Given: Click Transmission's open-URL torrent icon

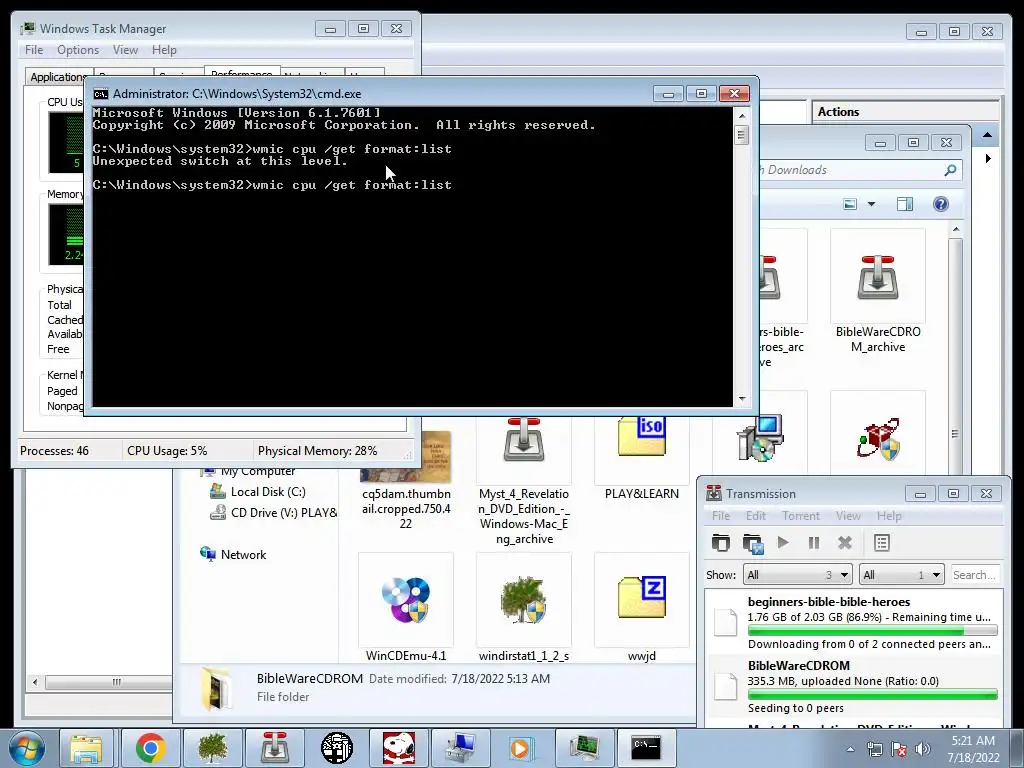Looking at the screenshot, I should coord(753,543).
